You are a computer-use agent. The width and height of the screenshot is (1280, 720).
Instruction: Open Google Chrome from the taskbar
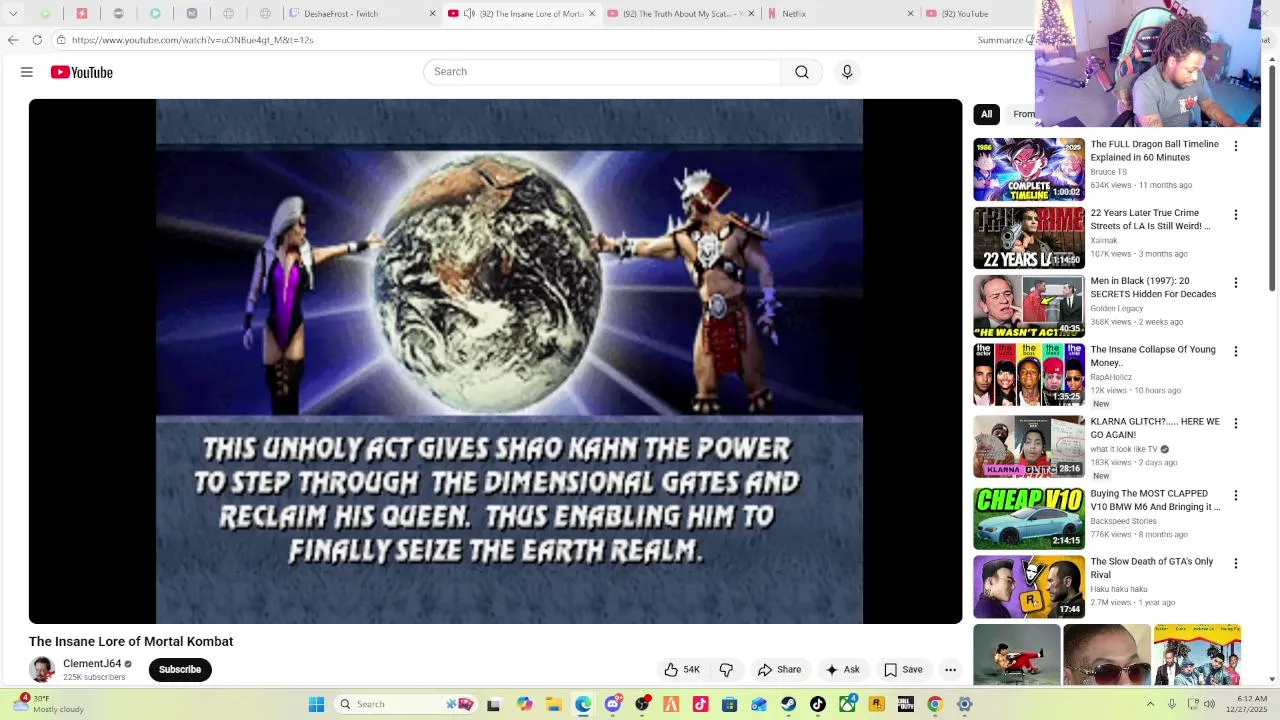935,705
